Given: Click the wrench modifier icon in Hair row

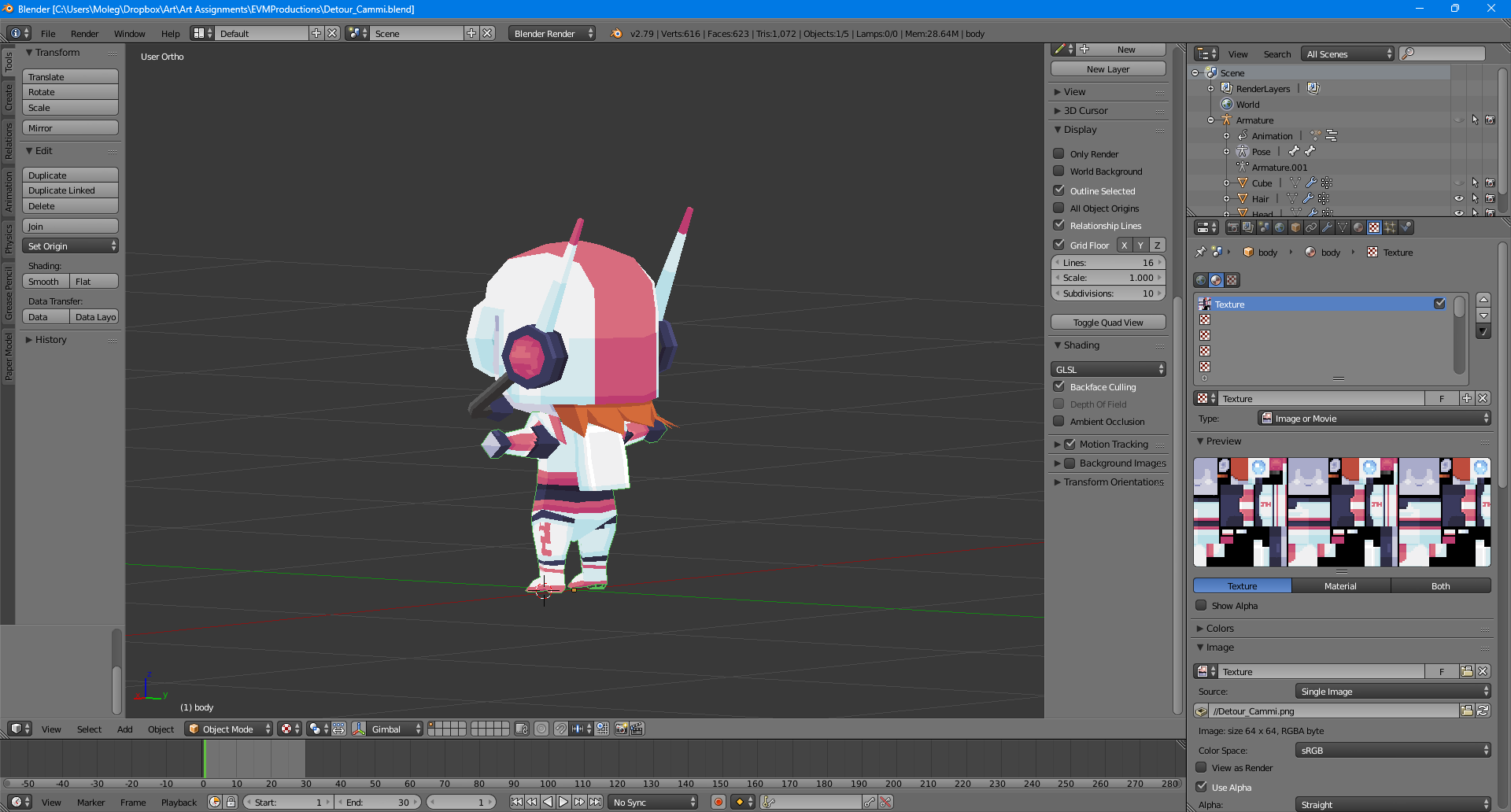Looking at the screenshot, I should coord(1308,198).
